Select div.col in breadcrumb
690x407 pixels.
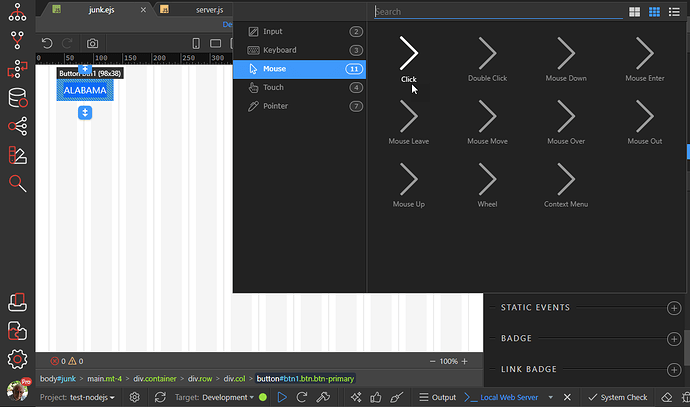[234, 379]
